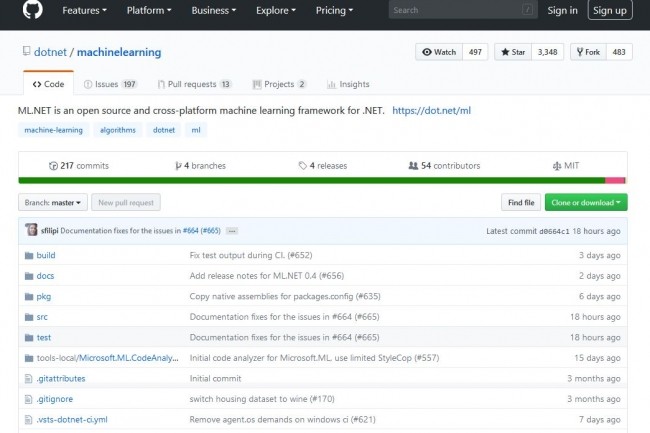The width and height of the screenshot is (650, 433).
Task: Click into the Search input field
Action: pos(463,10)
